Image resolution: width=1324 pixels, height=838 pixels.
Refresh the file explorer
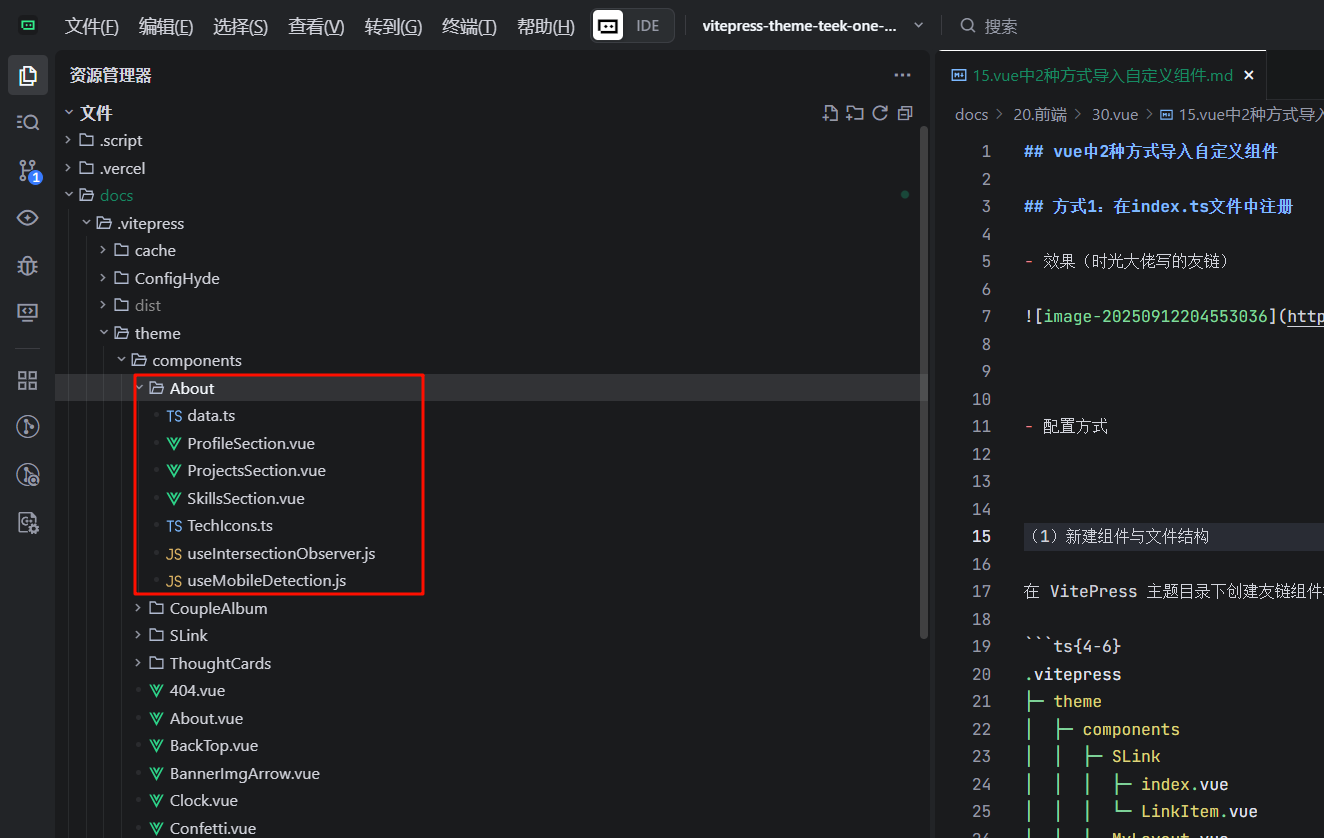(x=880, y=113)
